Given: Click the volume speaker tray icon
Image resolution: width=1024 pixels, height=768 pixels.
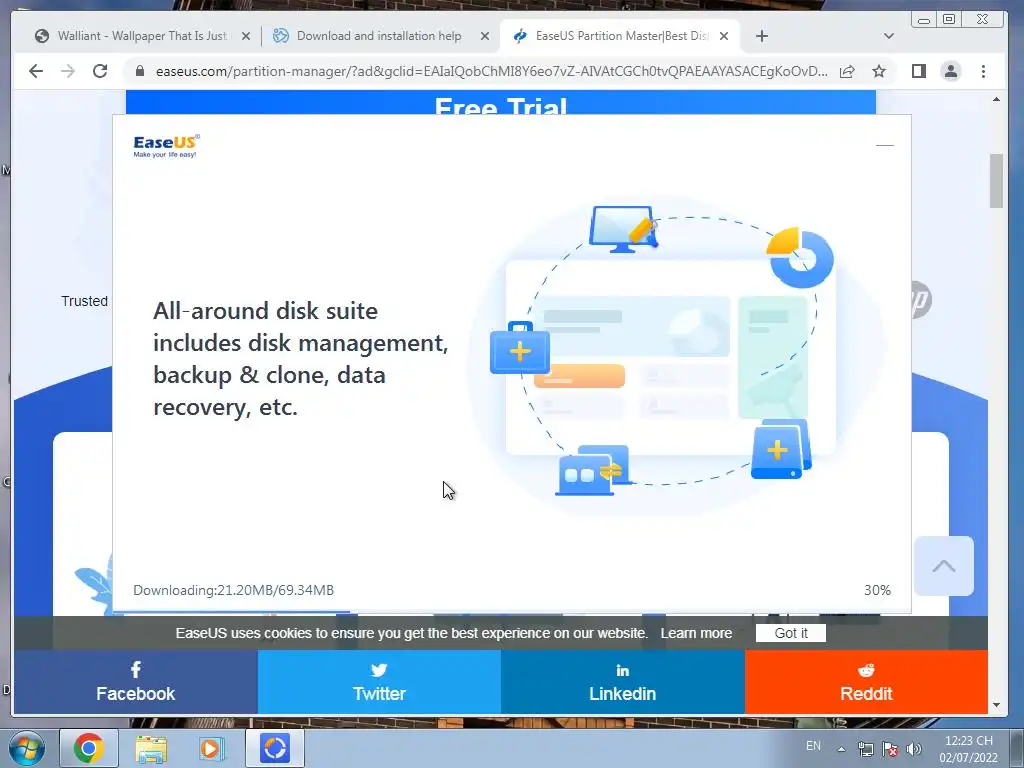Looking at the screenshot, I should [914, 749].
